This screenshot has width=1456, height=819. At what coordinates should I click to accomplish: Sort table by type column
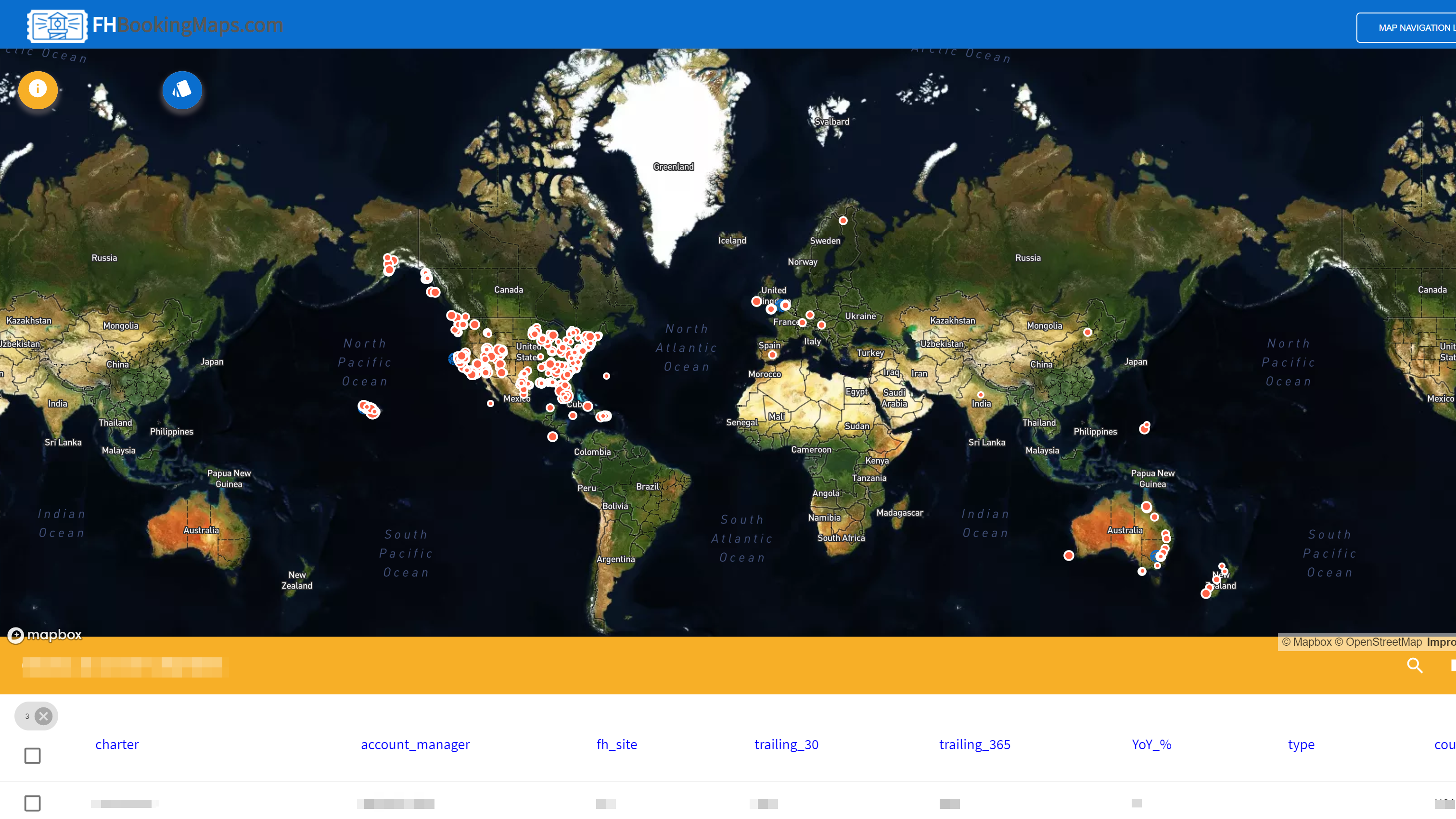(x=1301, y=745)
